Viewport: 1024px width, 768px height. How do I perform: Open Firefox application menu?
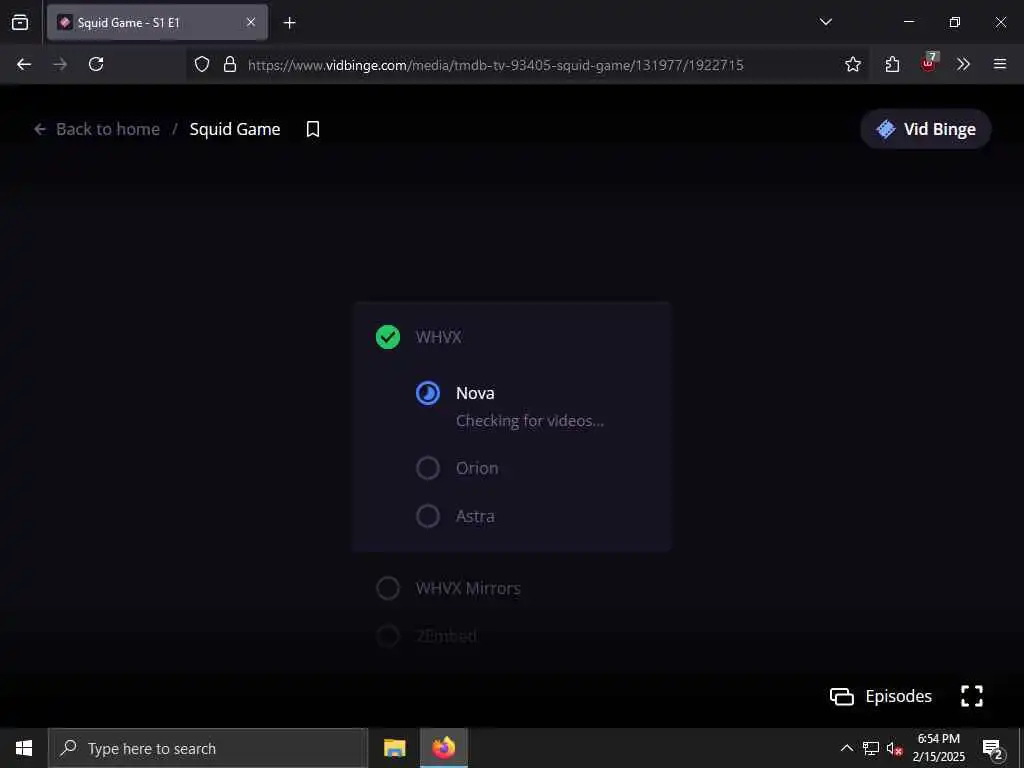click(x=1000, y=64)
